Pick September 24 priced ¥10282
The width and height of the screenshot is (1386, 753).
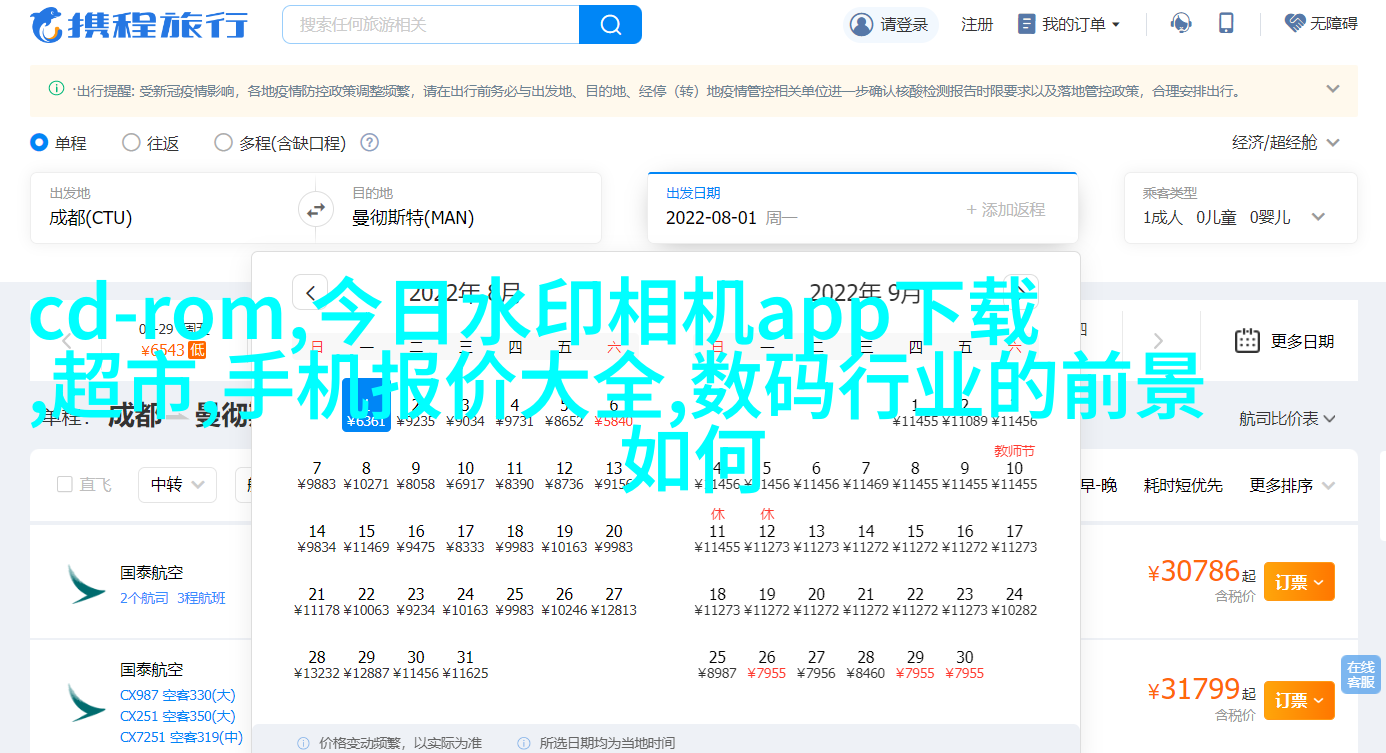(x=1014, y=601)
